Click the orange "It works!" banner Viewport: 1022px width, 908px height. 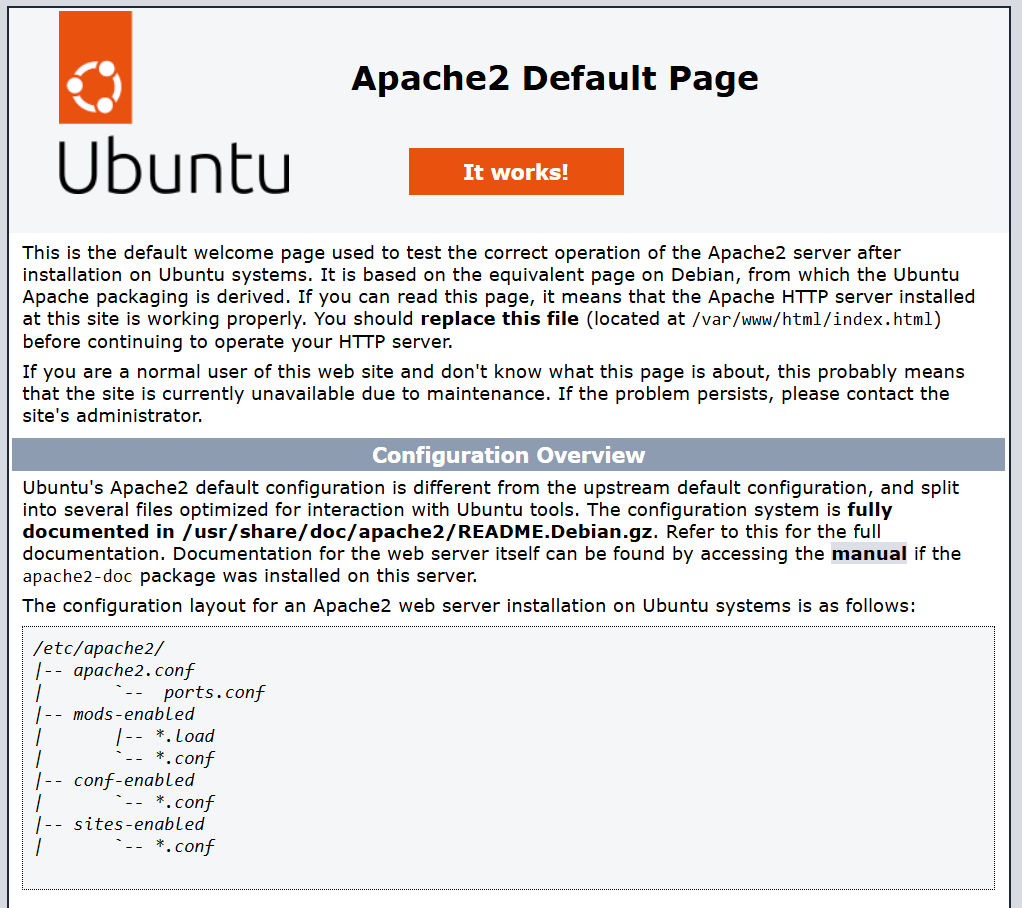[x=516, y=172]
